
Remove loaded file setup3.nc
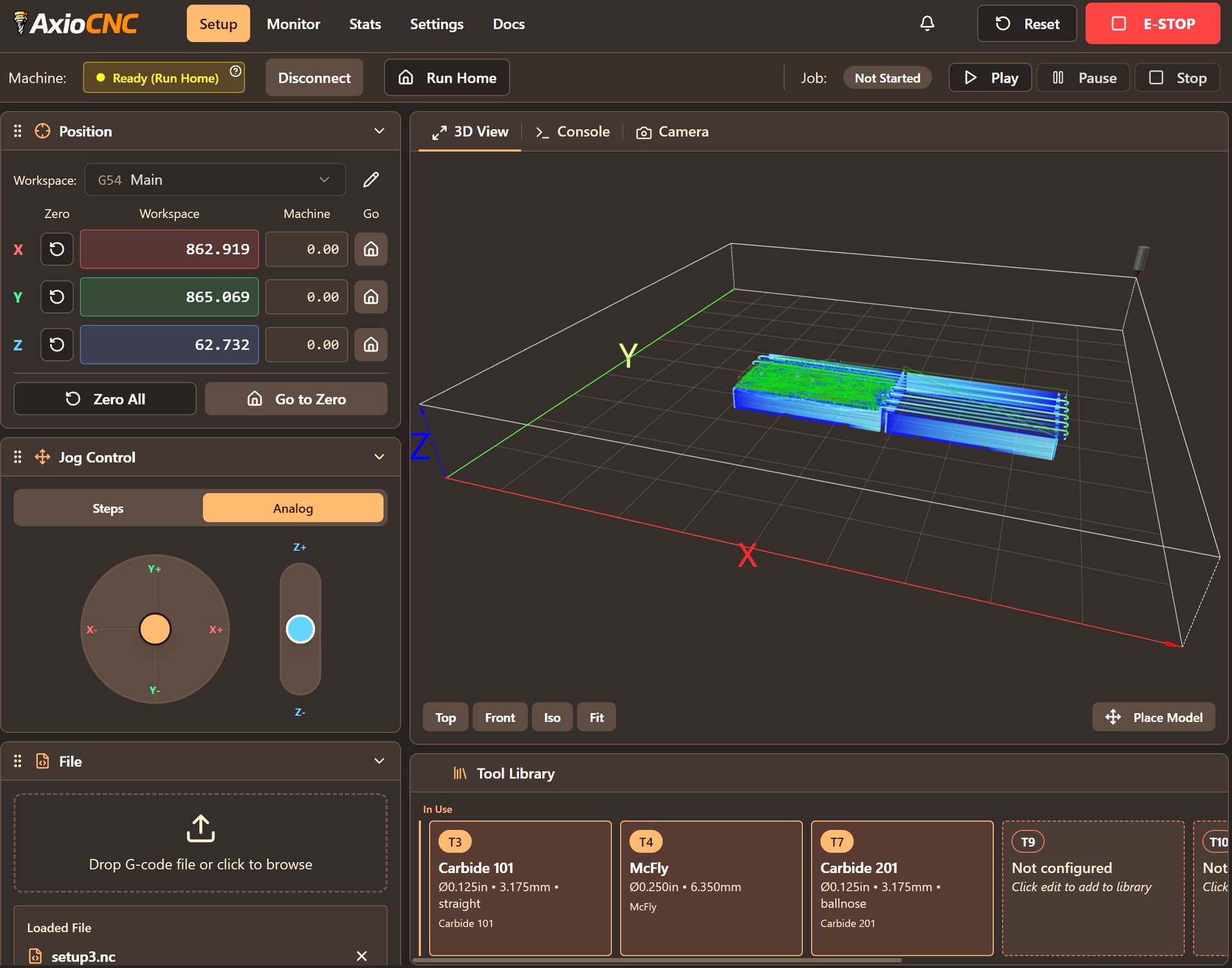[x=362, y=956]
